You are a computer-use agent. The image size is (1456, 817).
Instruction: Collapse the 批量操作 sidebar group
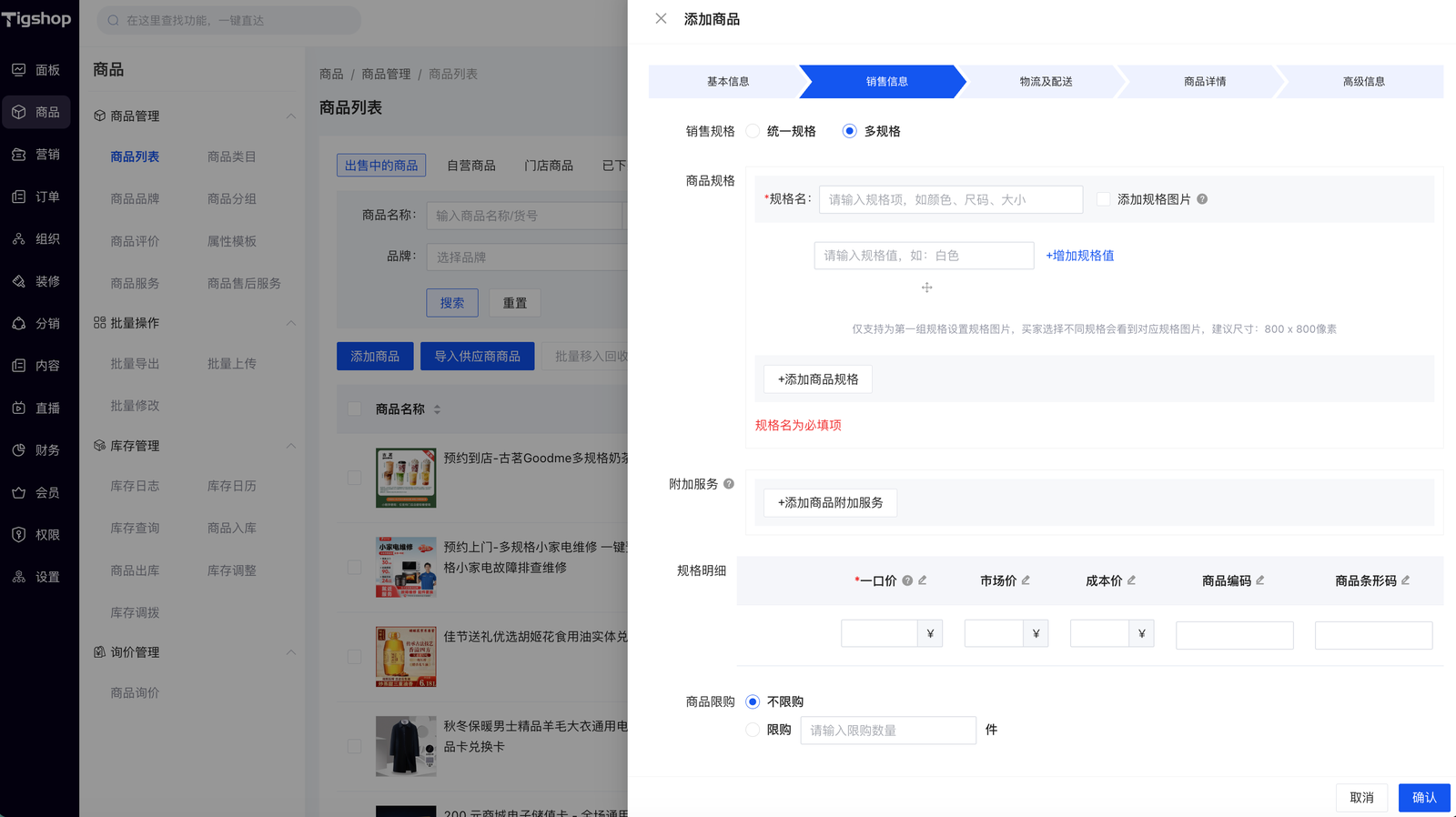(291, 323)
